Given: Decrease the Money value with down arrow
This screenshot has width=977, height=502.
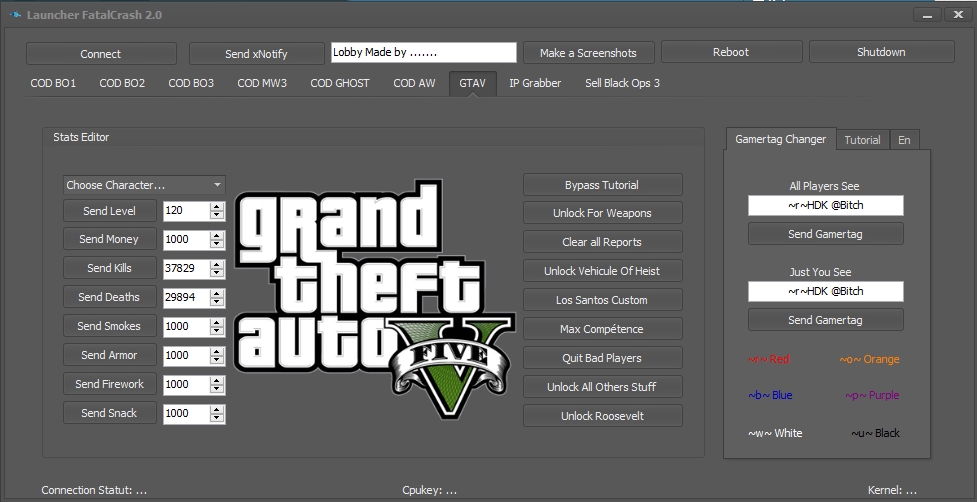Looking at the screenshot, I should 217,244.
